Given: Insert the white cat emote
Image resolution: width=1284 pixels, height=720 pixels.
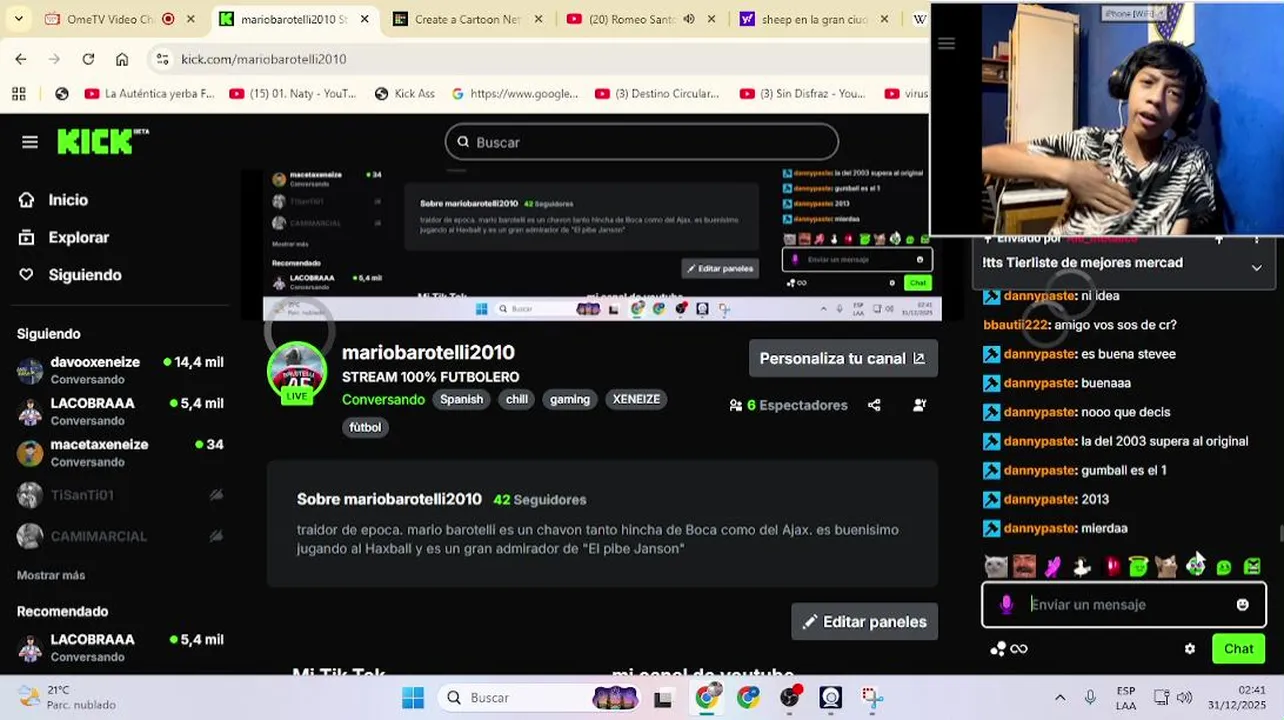Looking at the screenshot, I should (996, 566).
